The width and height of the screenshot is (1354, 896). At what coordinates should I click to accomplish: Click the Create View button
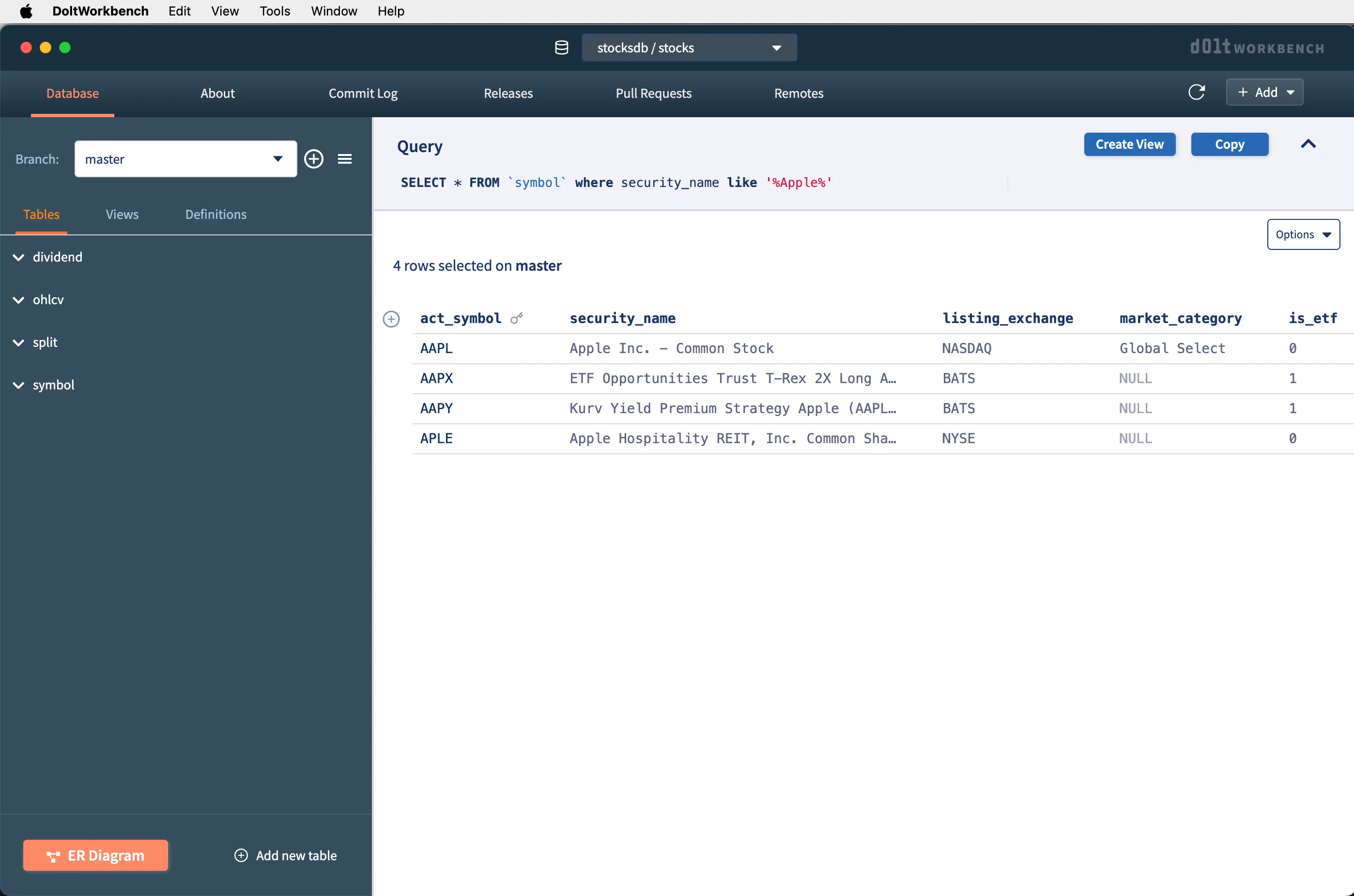(x=1129, y=144)
